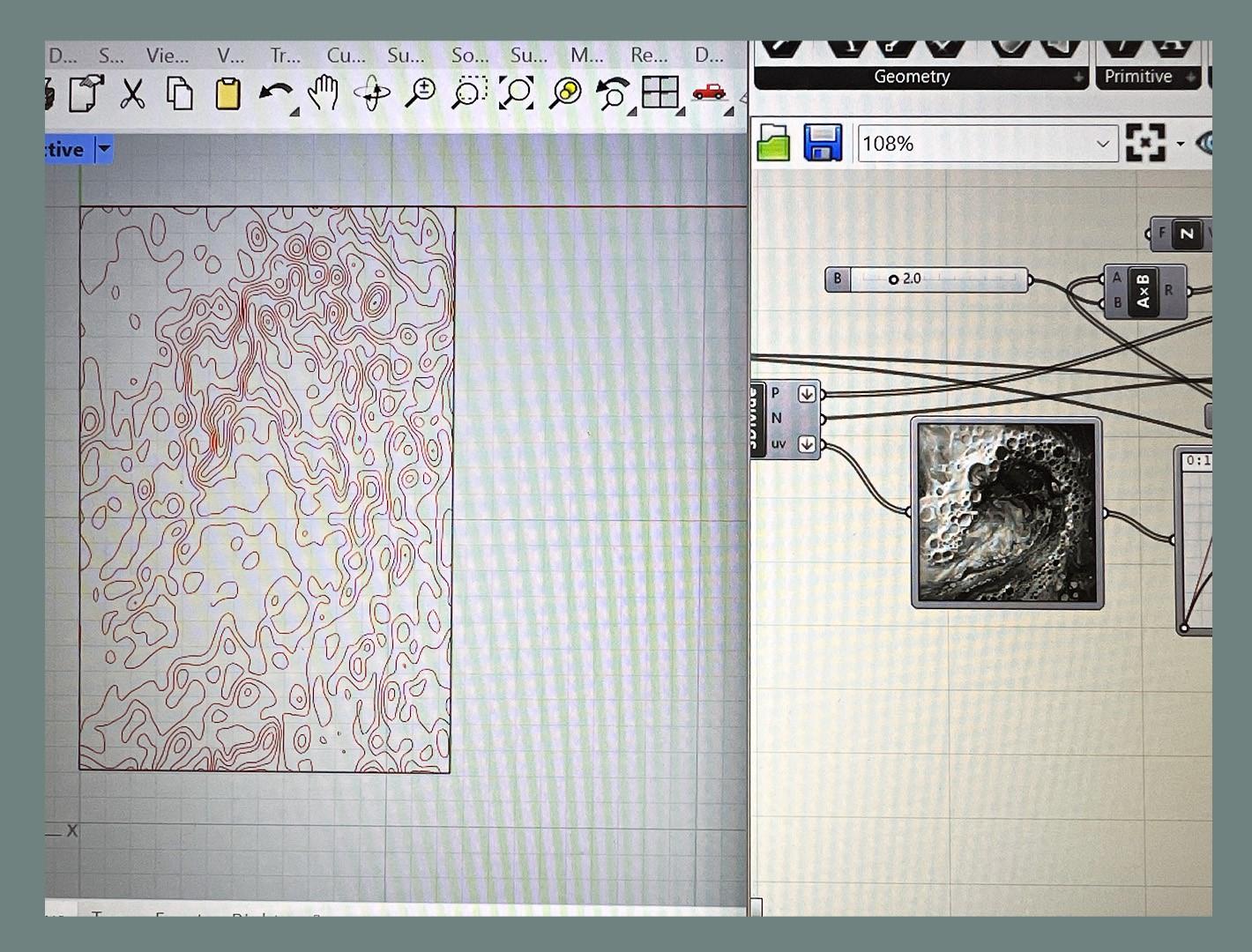Select the image sampler crater thumbnail
Viewport: 1252px width, 952px height.
(1007, 513)
